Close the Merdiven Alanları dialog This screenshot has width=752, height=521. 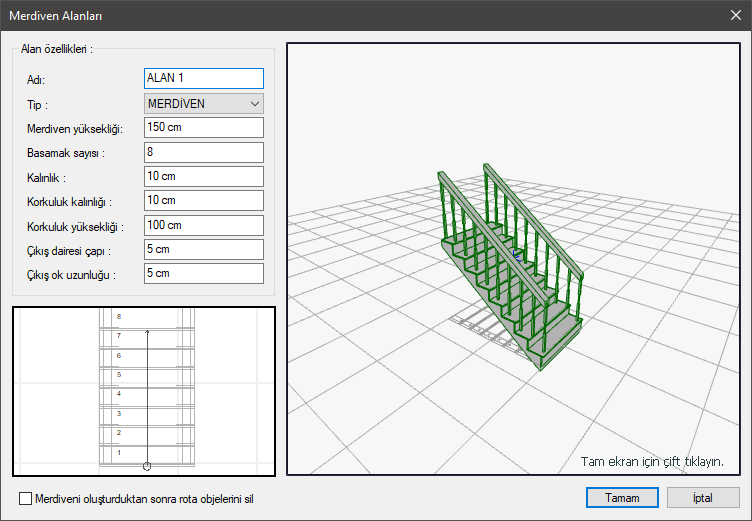pyautogui.click(x=735, y=16)
